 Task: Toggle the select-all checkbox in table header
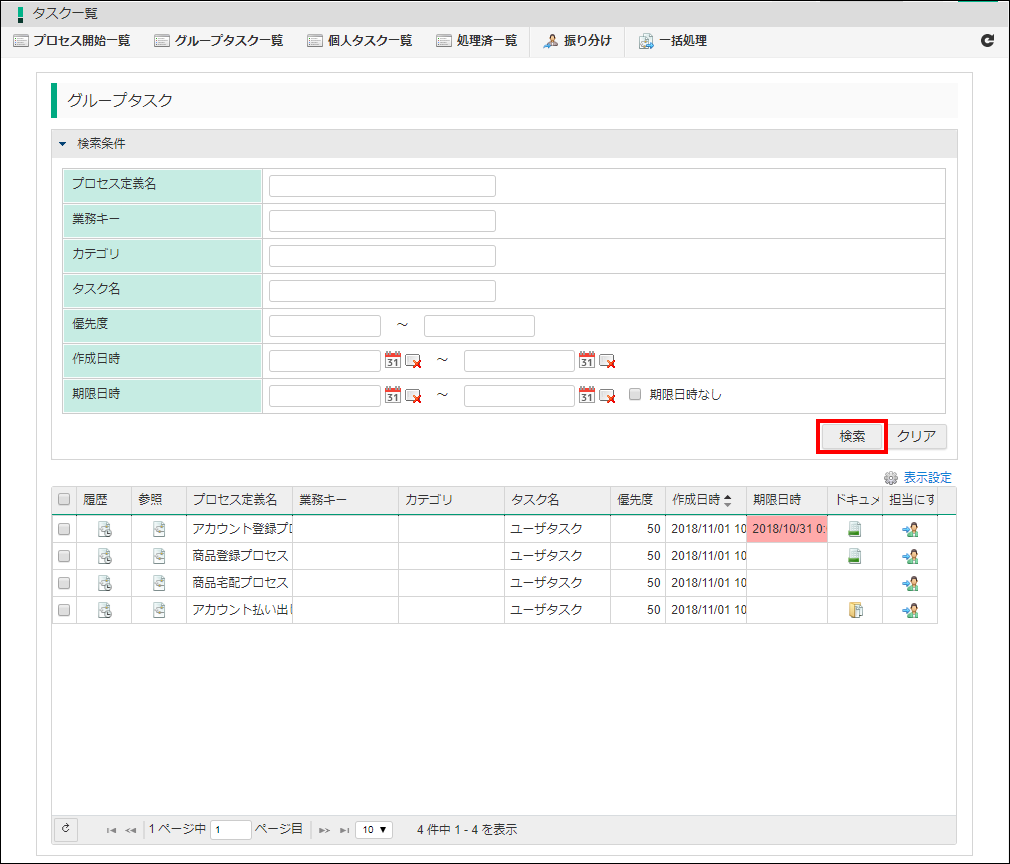coord(65,500)
